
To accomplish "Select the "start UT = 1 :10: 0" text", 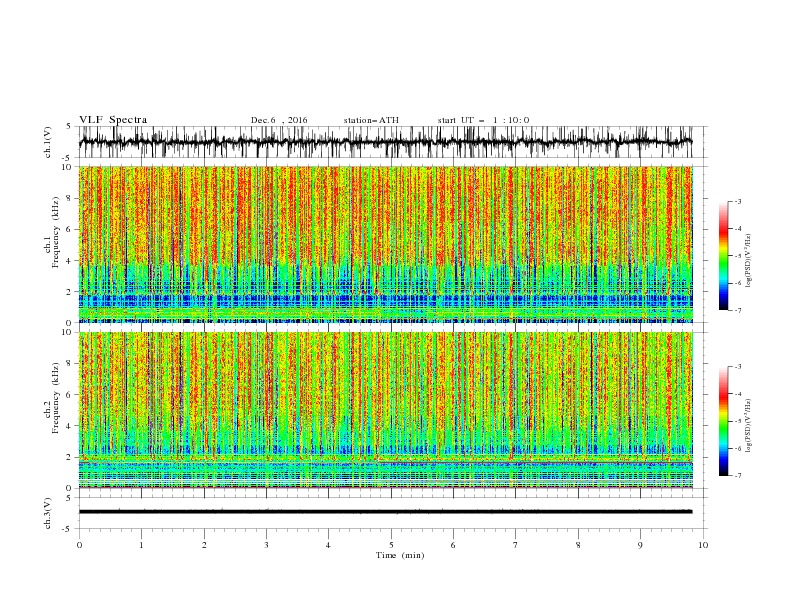I will pos(483,120).
